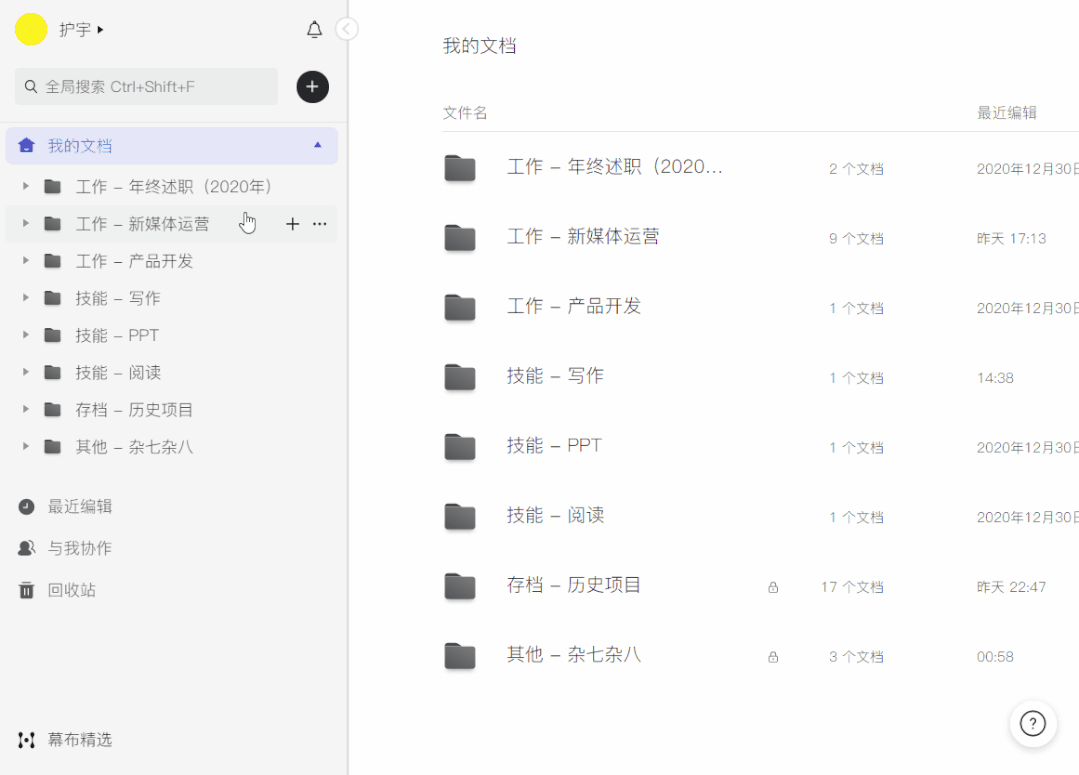The image size is (1079, 775).
Task: Click the 14:38 edit time
Action: point(995,378)
